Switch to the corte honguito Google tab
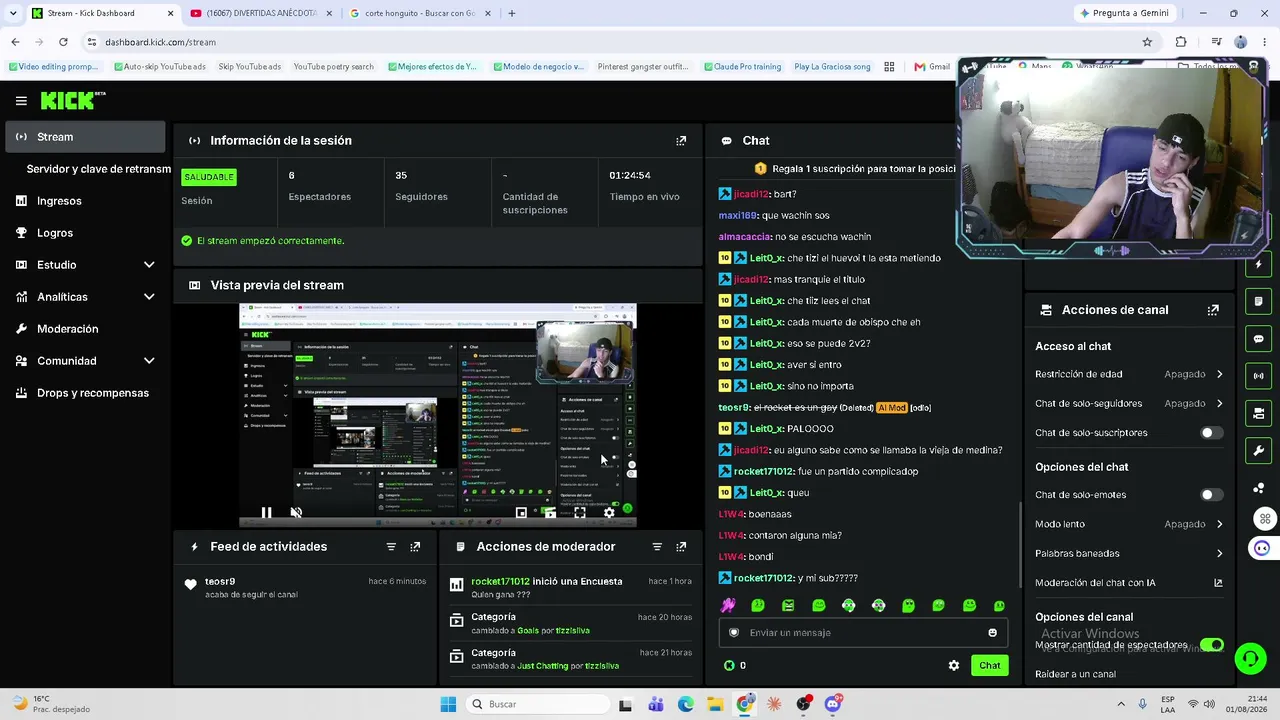Viewport: 1280px width, 720px height. tap(418, 13)
